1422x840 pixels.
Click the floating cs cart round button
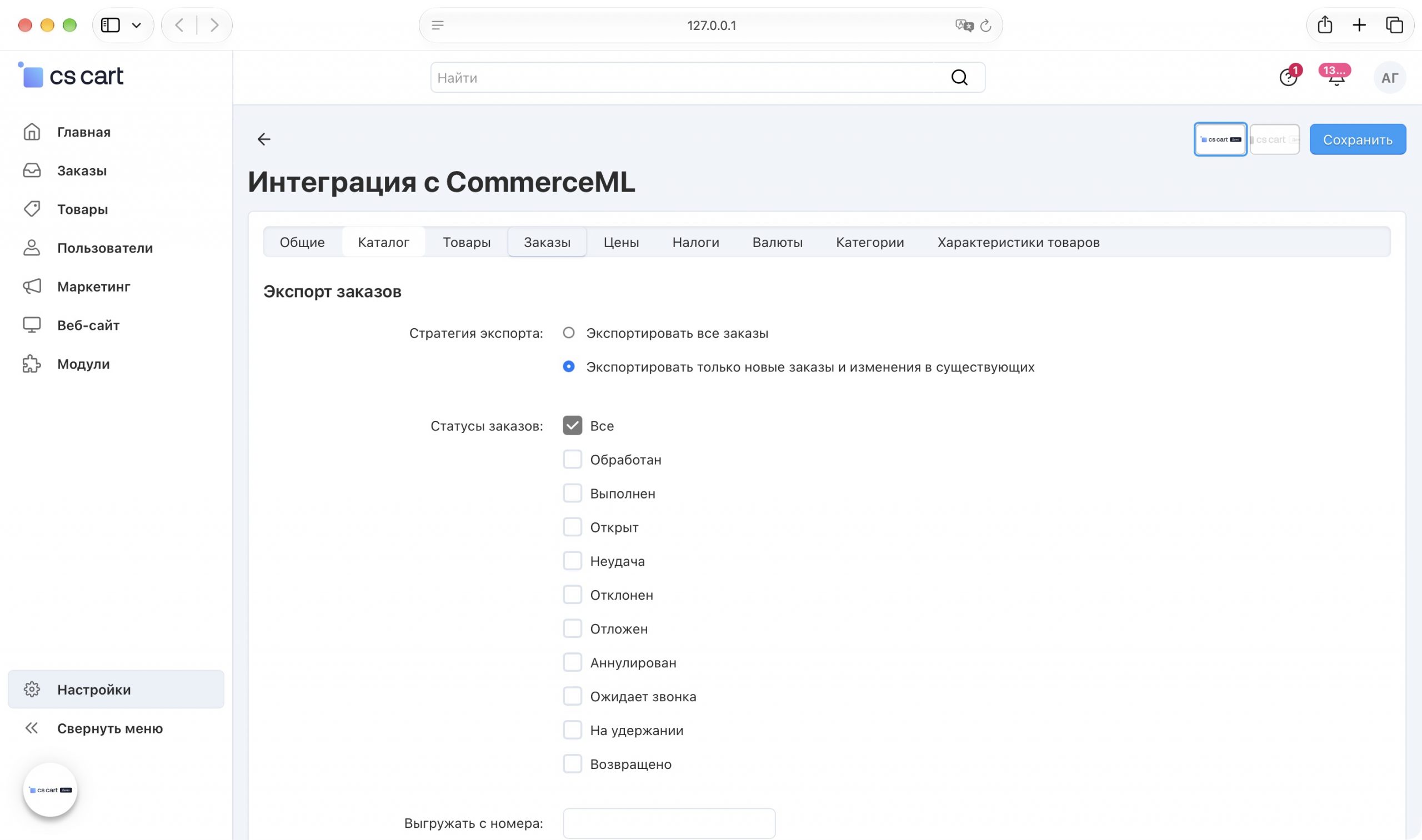[x=51, y=789]
